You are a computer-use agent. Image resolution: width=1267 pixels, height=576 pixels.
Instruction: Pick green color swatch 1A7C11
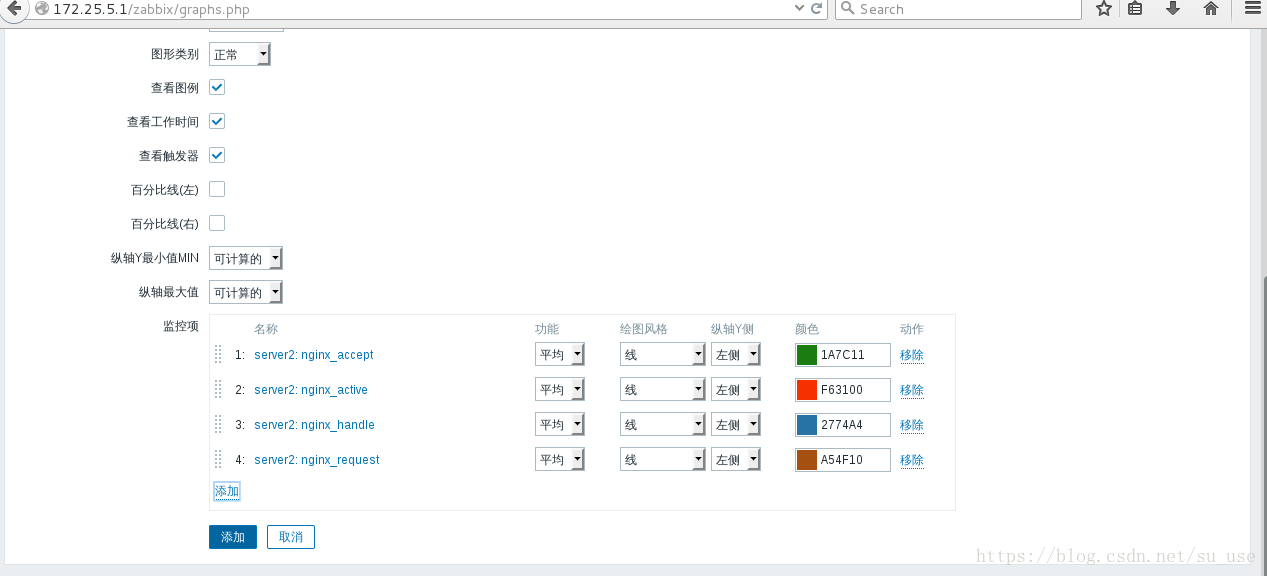pyautogui.click(x=807, y=355)
